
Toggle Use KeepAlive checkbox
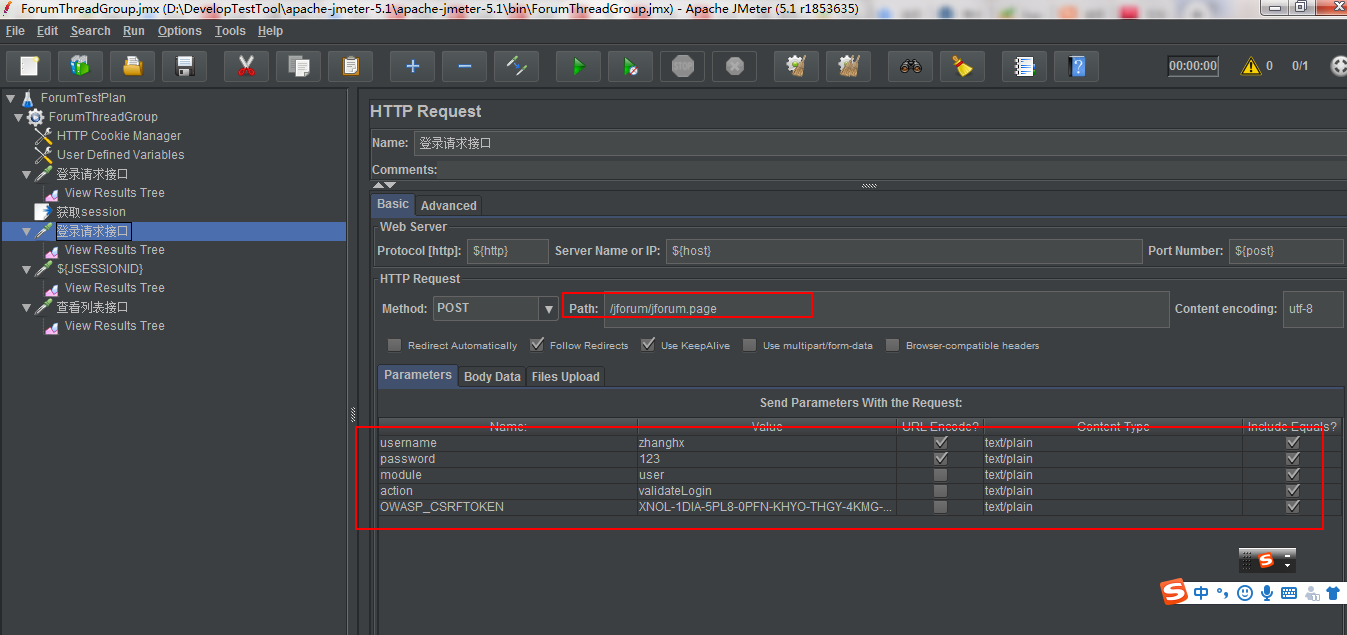tap(648, 345)
